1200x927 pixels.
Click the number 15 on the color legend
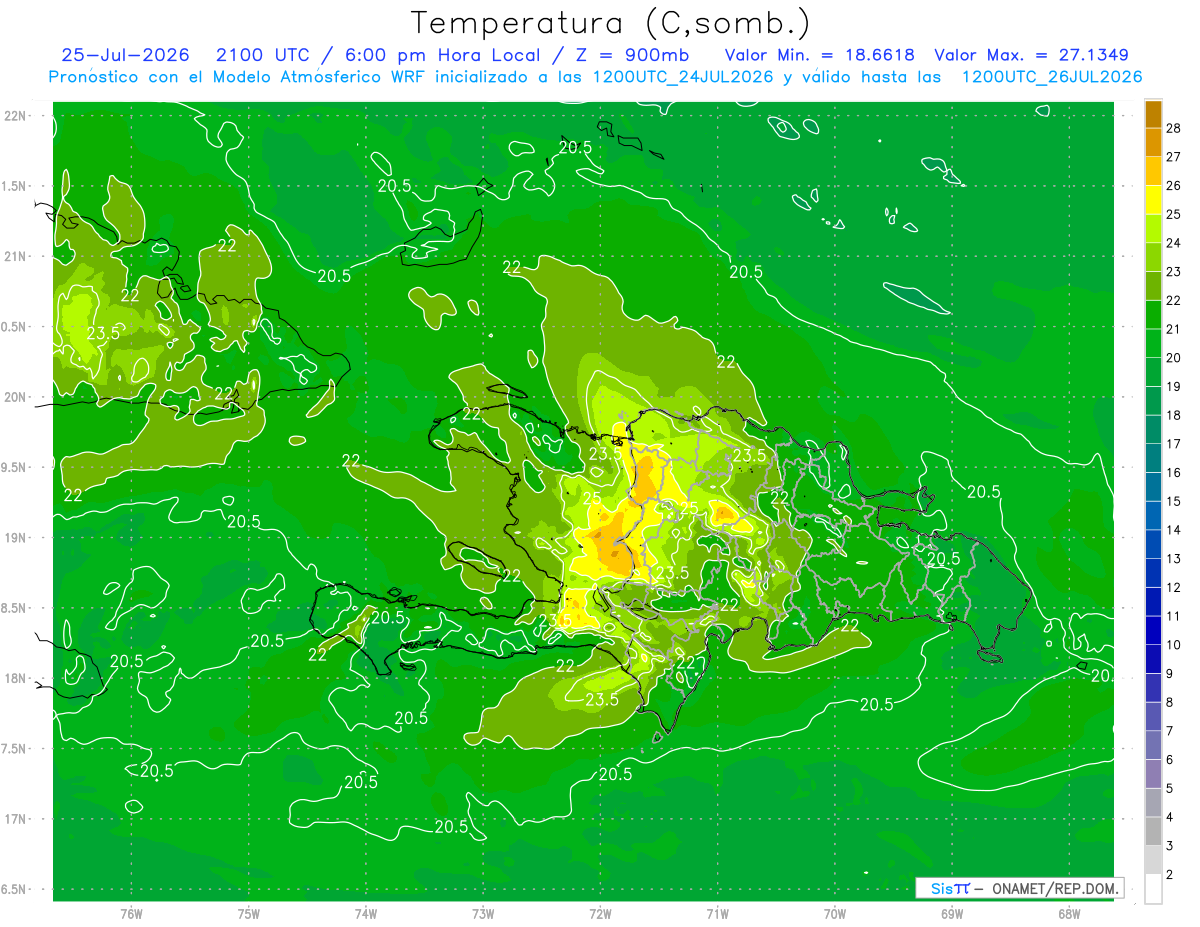[1174, 502]
